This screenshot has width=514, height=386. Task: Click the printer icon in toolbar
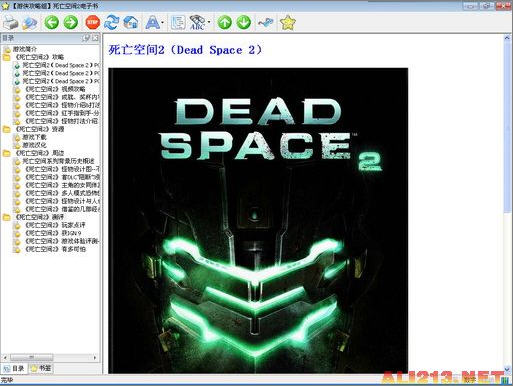point(11,23)
